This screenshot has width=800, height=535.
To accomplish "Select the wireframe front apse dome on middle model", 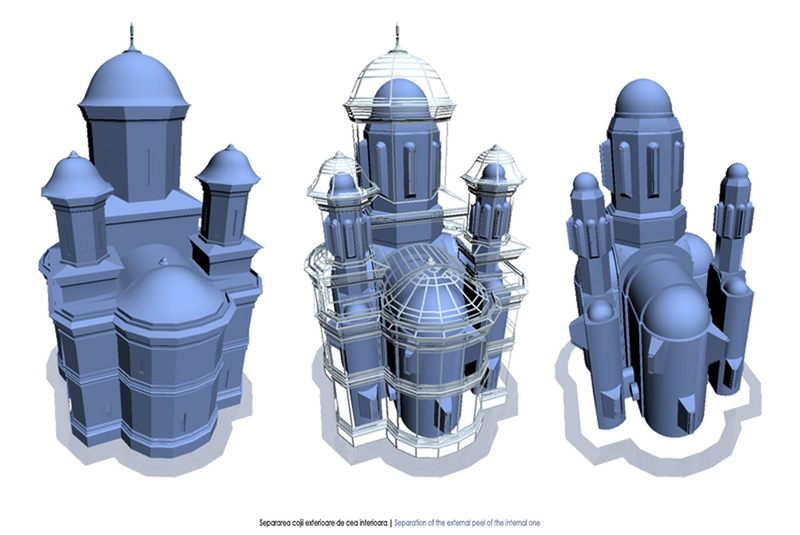I will 433,300.
